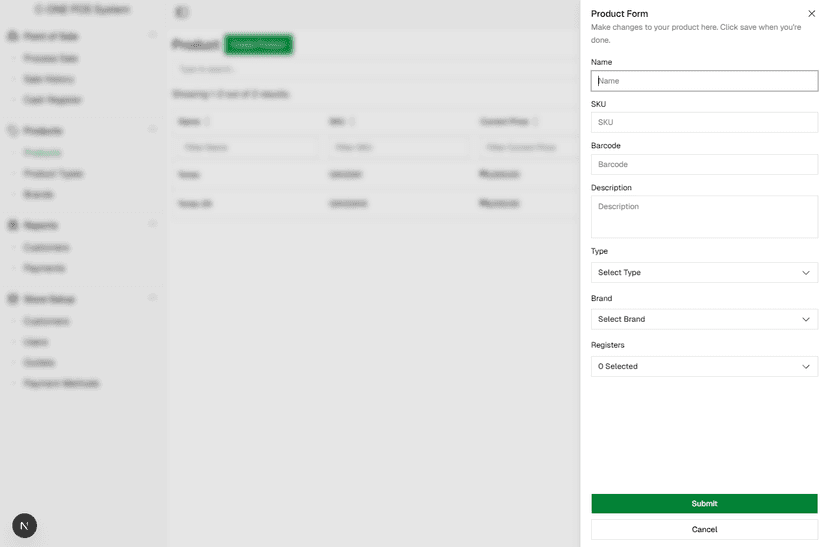The width and height of the screenshot is (828, 547).
Task: Toggle the sidebar collapse icon in header
Action: (181, 12)
